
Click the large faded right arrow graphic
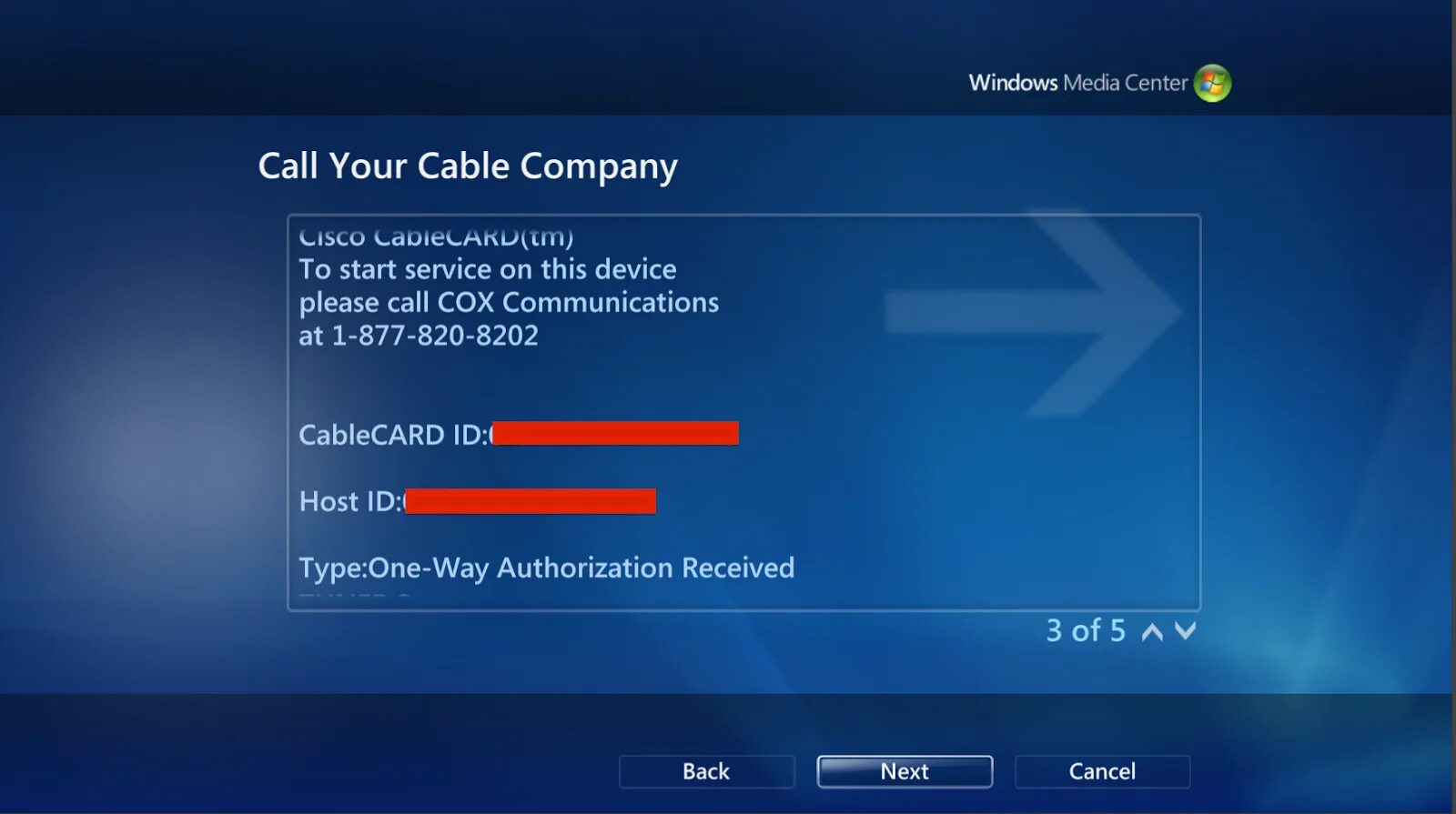coord(1033,314)
